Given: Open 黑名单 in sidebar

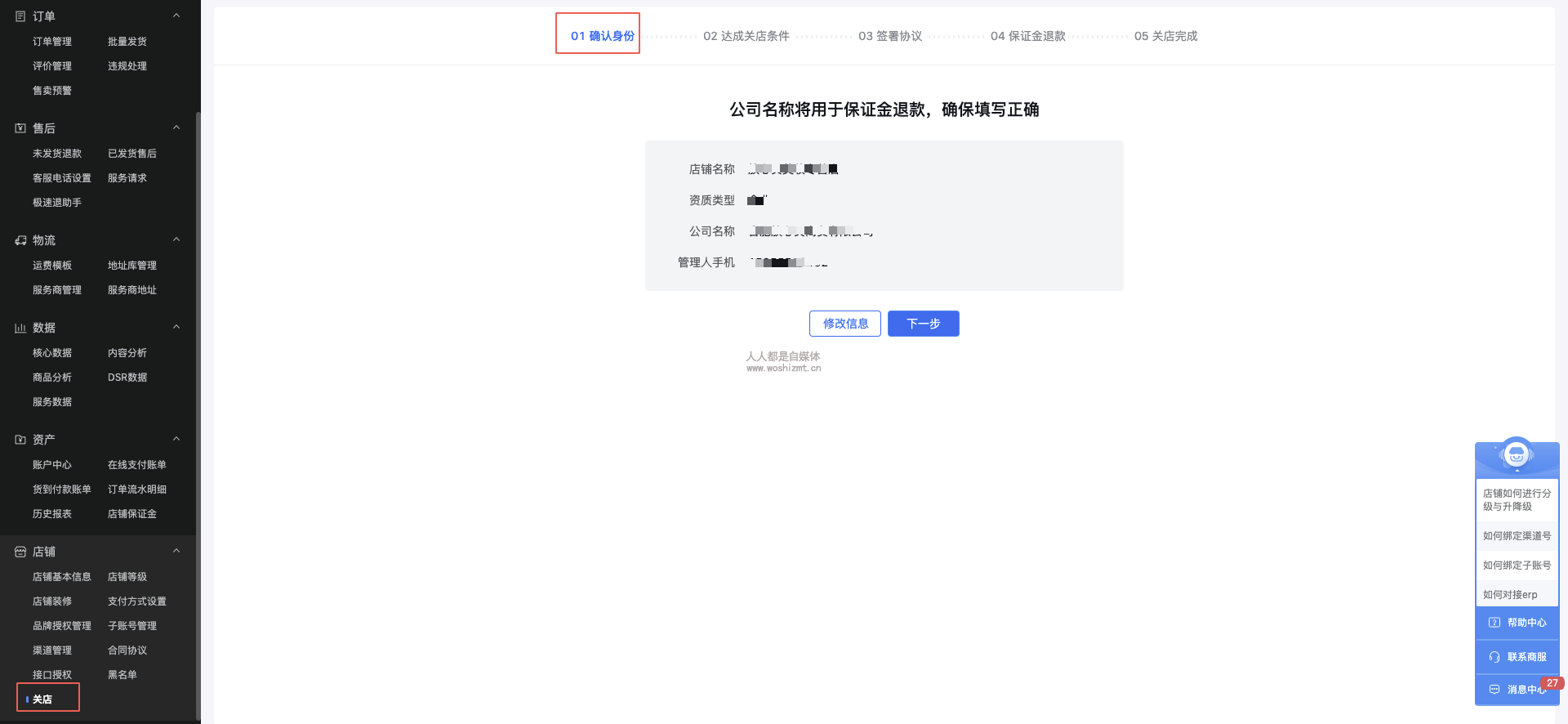Looking at the screenshot, I should pyautogui.click(x=122, y=675).
